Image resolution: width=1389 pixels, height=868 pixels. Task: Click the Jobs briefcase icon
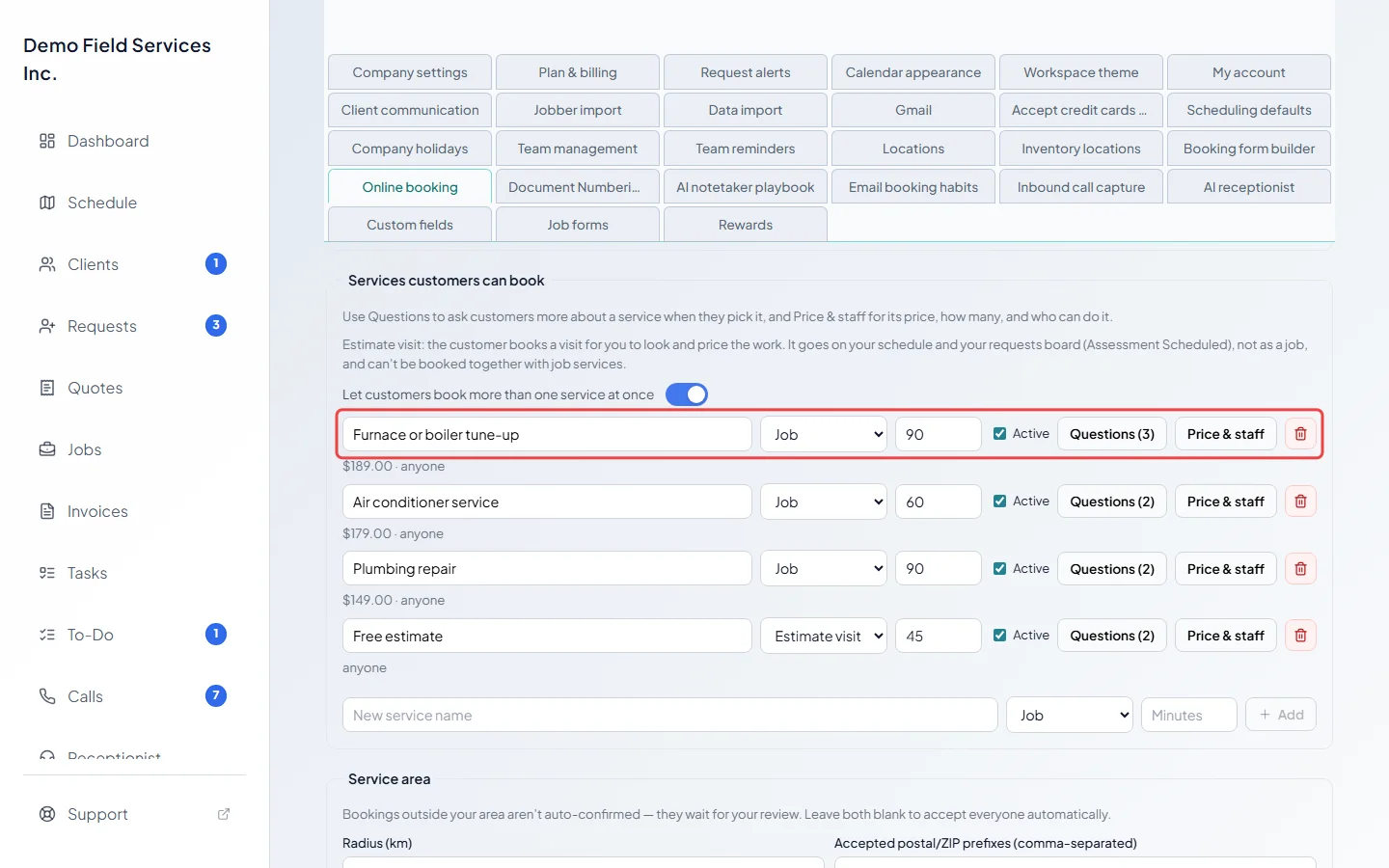[x=47, y=449]
